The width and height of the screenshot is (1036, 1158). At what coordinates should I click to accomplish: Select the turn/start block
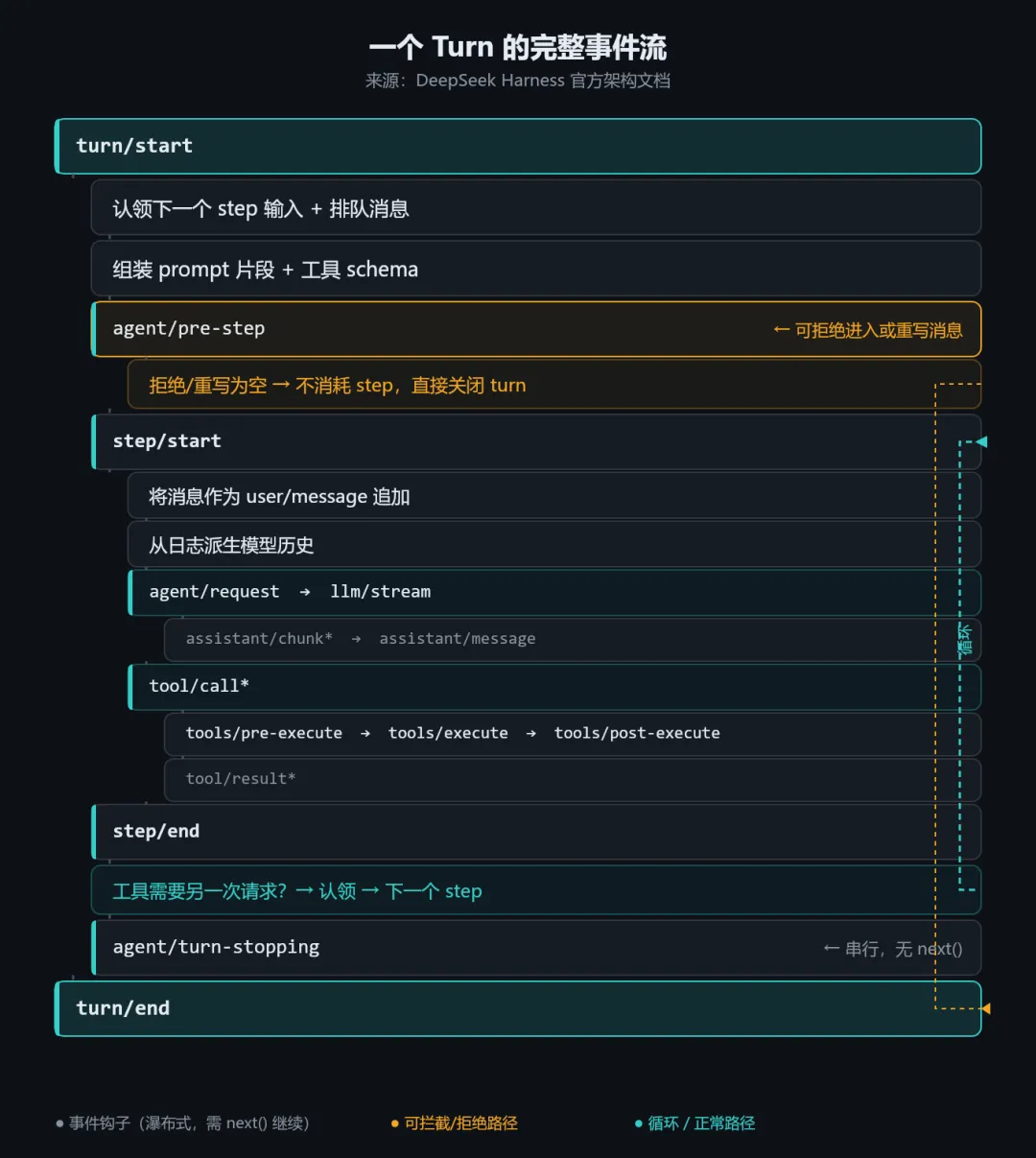518,146
